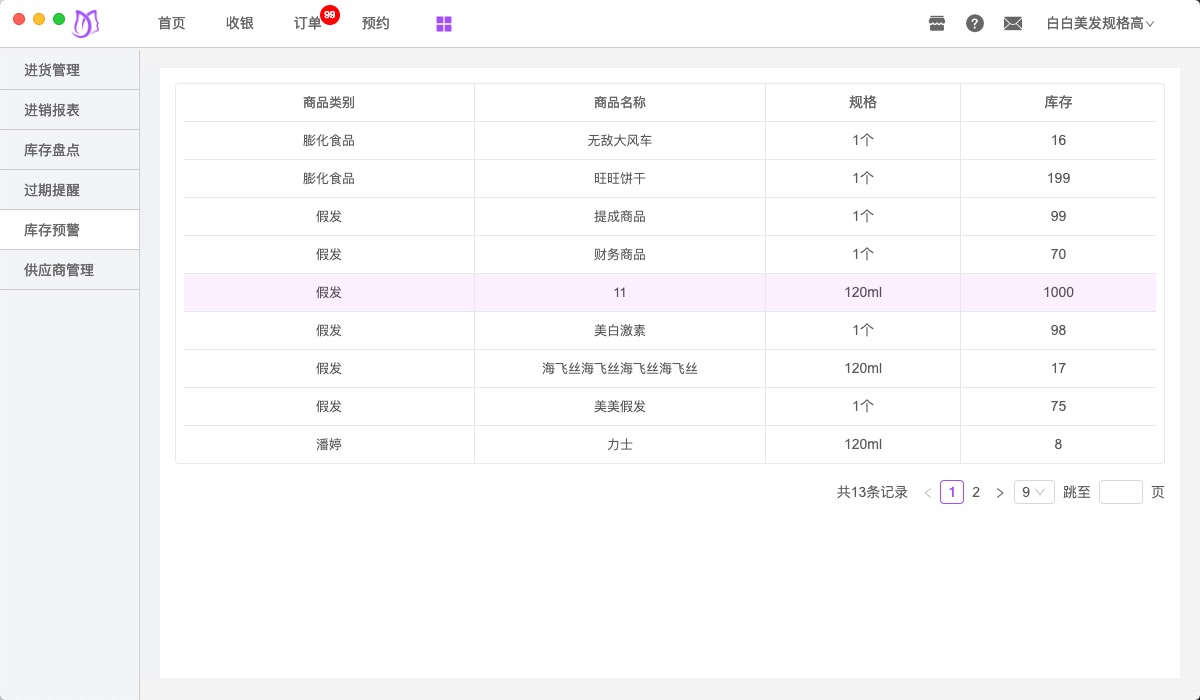1200x700 pixels.
Task: Open the 预约 tab
Action: click(x=376, y=23)
